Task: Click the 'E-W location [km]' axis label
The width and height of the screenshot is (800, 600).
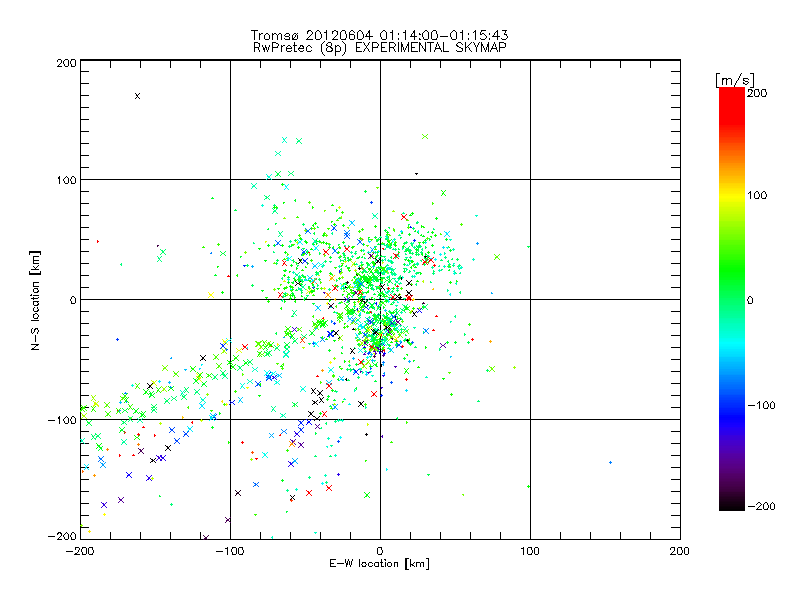Action: pos(379,564)
